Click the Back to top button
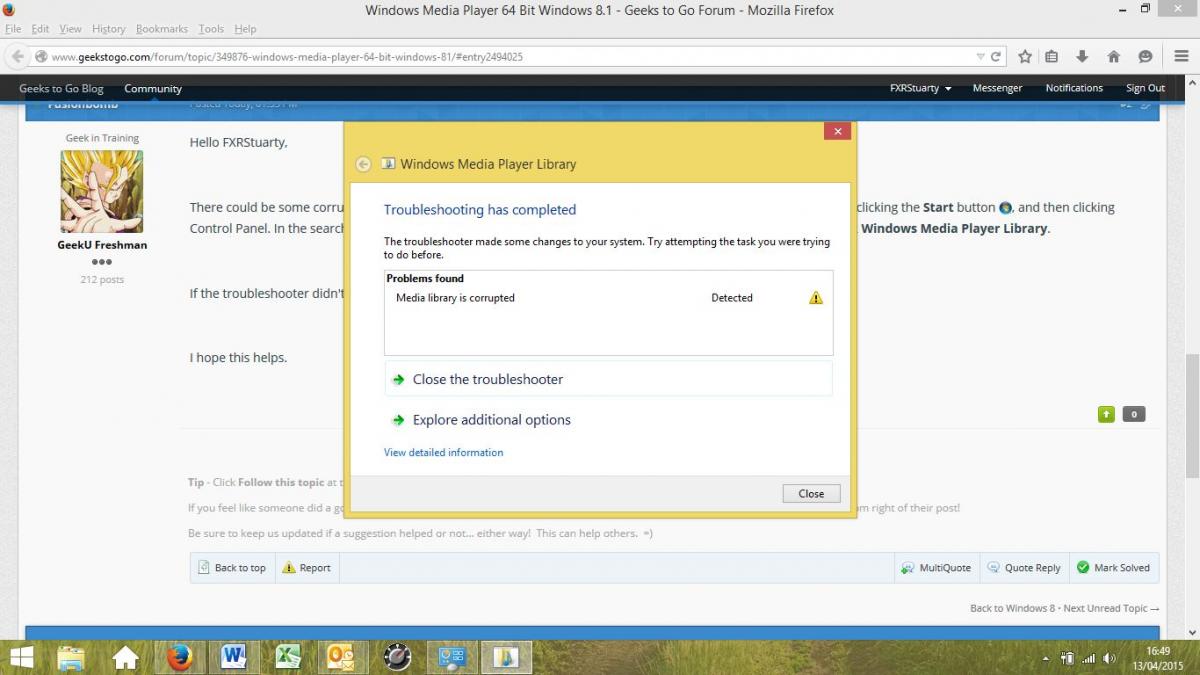Viewport: 1200px width, 675px height. click(232, 568)
